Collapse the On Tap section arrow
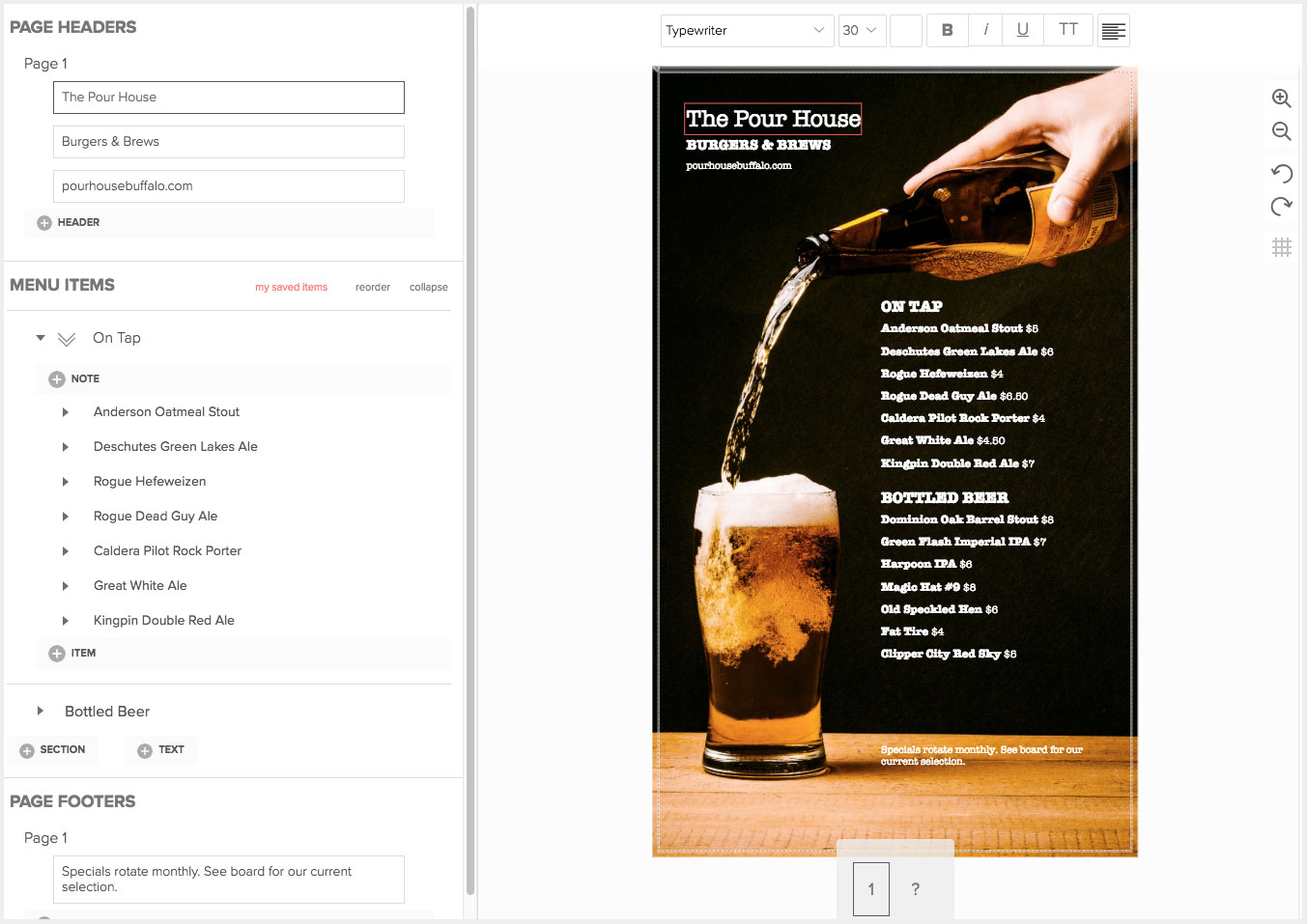 coord(41,338)
